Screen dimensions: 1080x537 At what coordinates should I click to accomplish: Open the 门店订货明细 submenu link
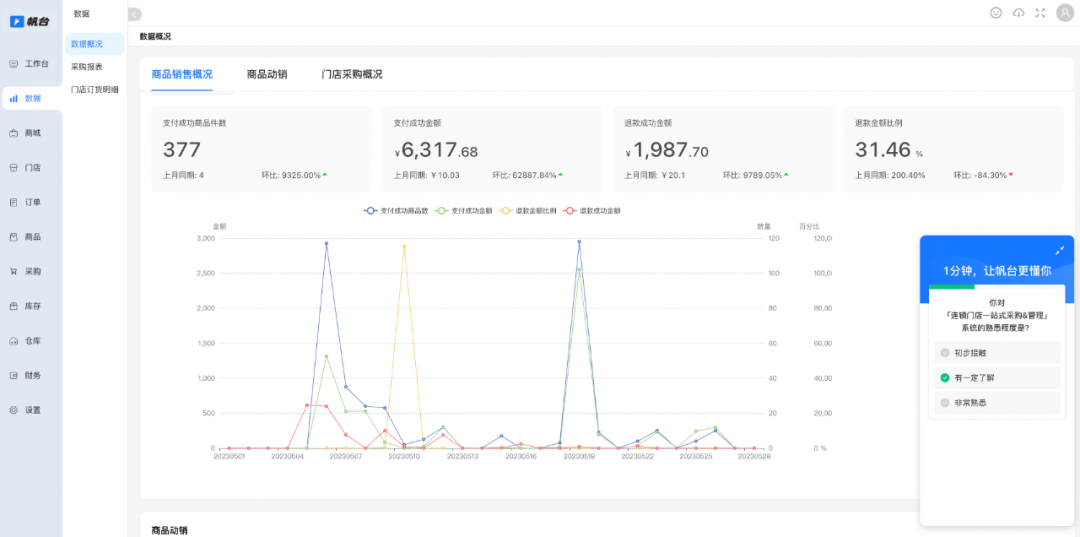pos(94,90)
